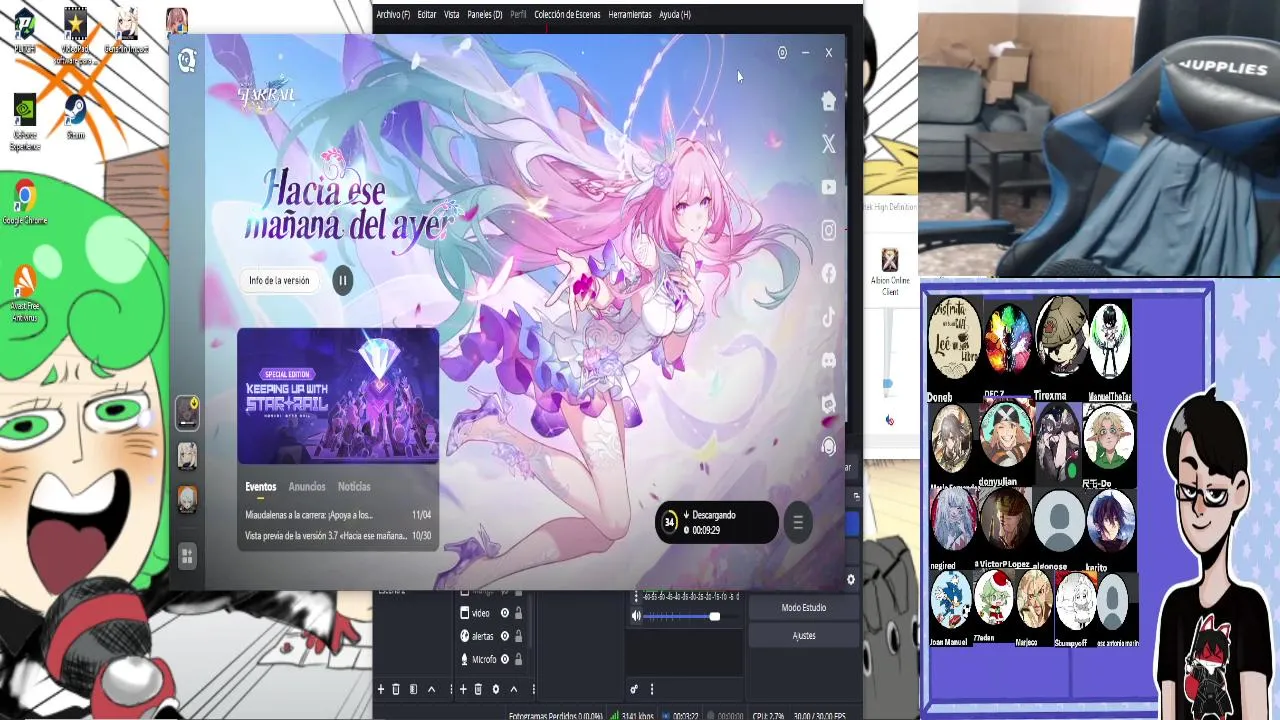Screen dimensions: 1280x720
Task: Click the Descargando download progress indicator
Action: point(716,522)
